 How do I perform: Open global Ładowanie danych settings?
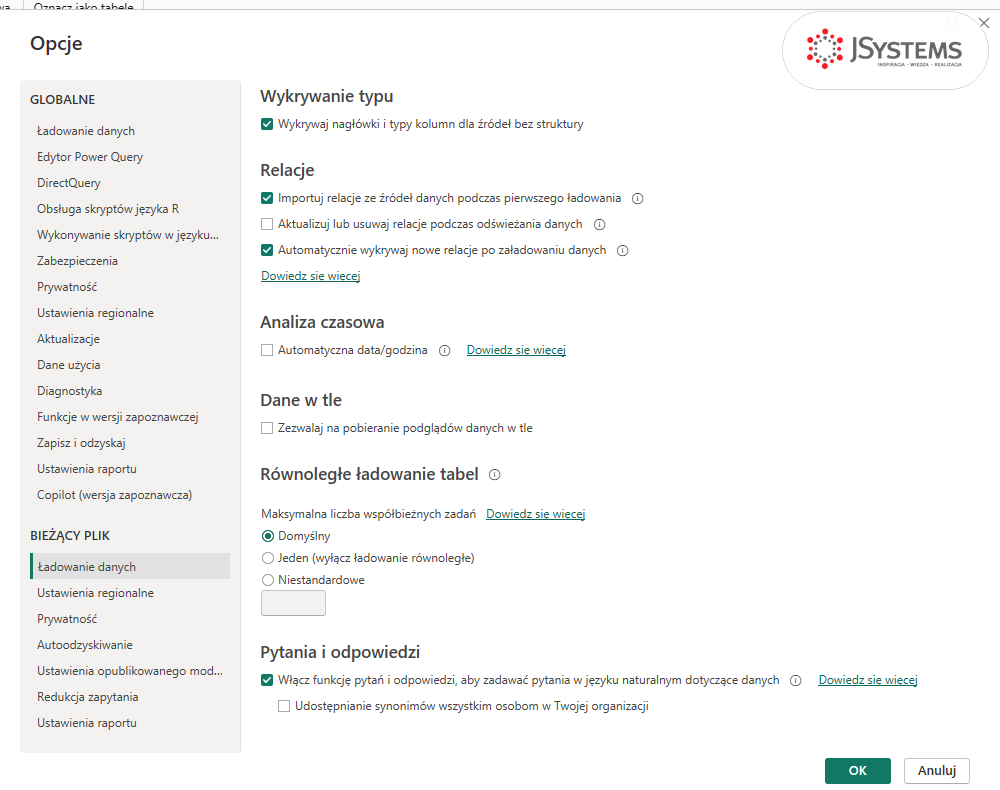[130, 131]
